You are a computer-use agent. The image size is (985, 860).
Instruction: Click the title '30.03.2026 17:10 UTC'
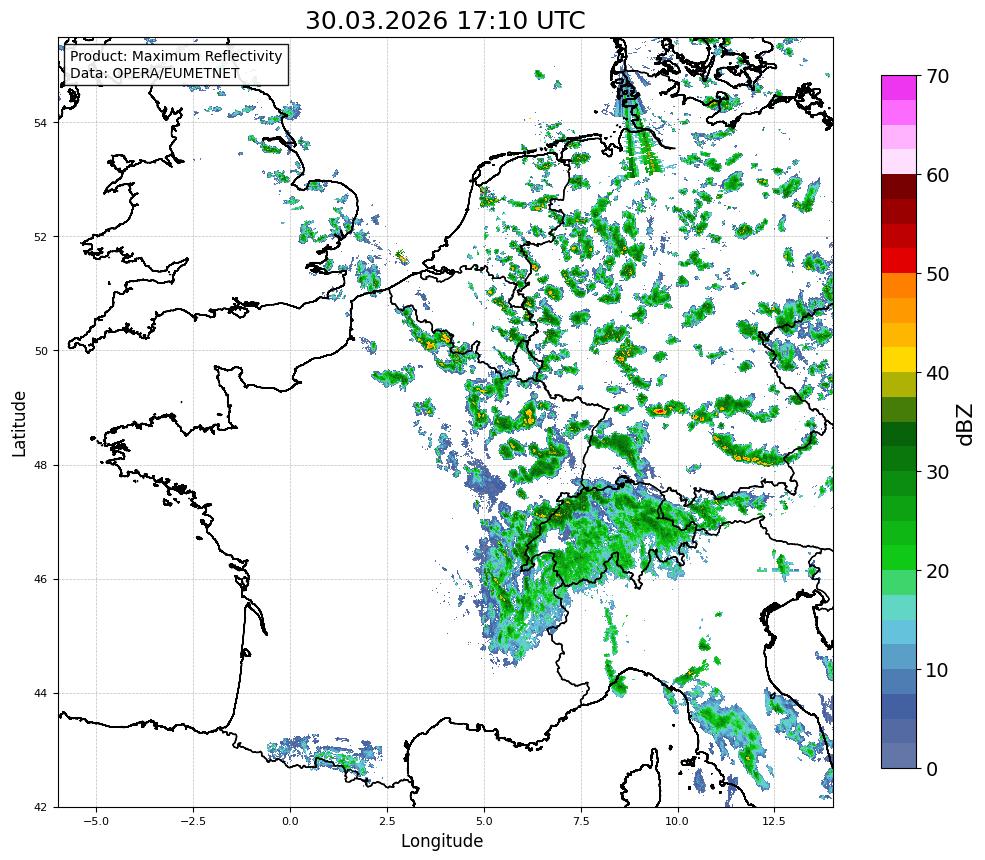point(445,20)
